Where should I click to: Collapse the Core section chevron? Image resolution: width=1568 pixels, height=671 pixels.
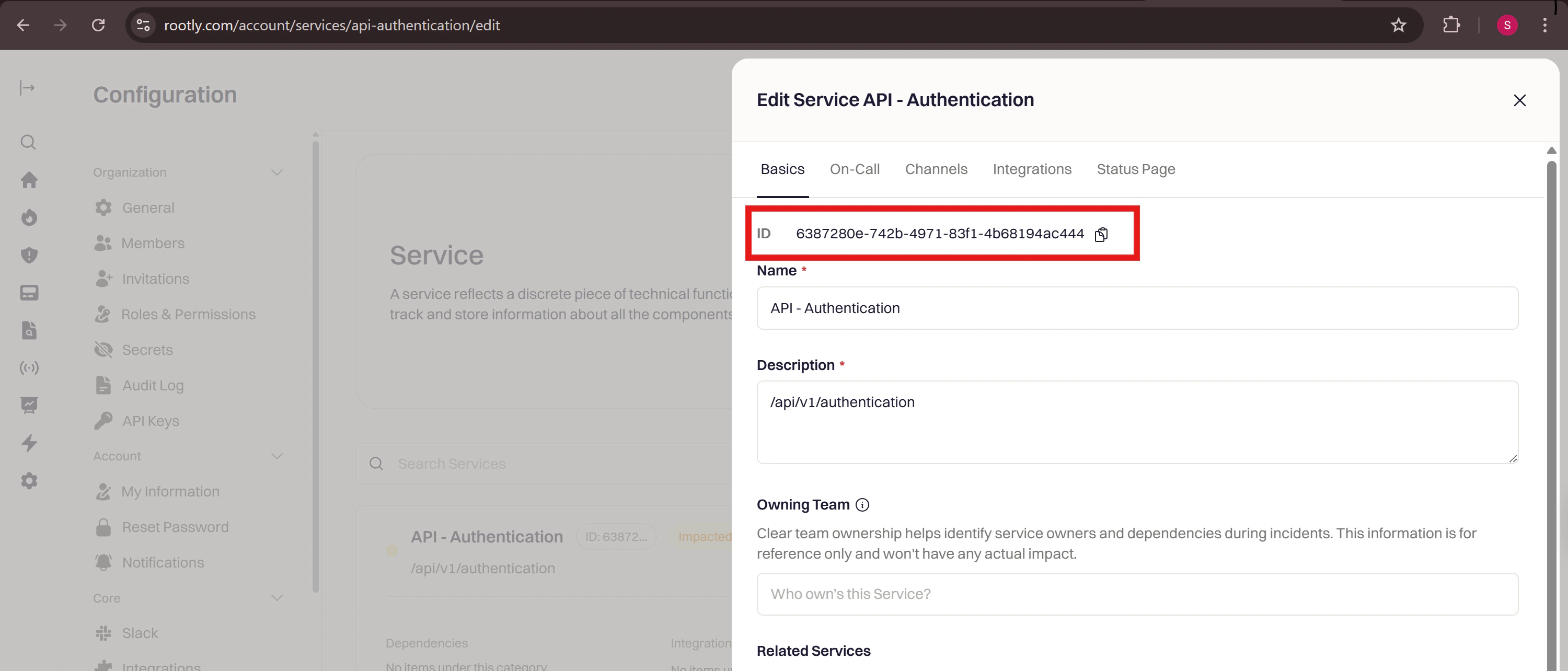[x=276, y=598]
